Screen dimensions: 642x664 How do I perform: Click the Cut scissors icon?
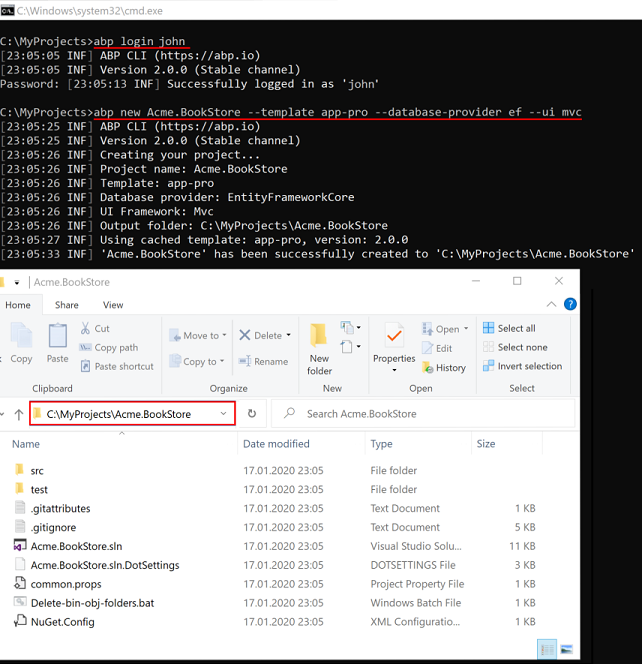pos(85,328)
